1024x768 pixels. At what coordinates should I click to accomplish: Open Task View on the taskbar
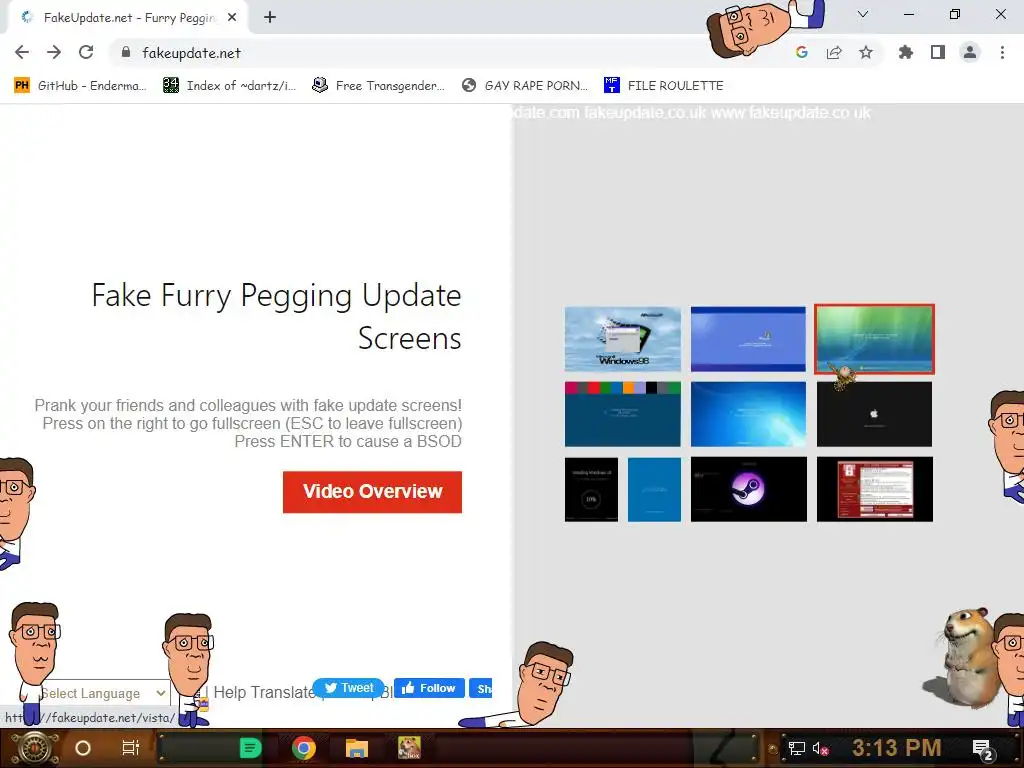click(x=131, y=748)
